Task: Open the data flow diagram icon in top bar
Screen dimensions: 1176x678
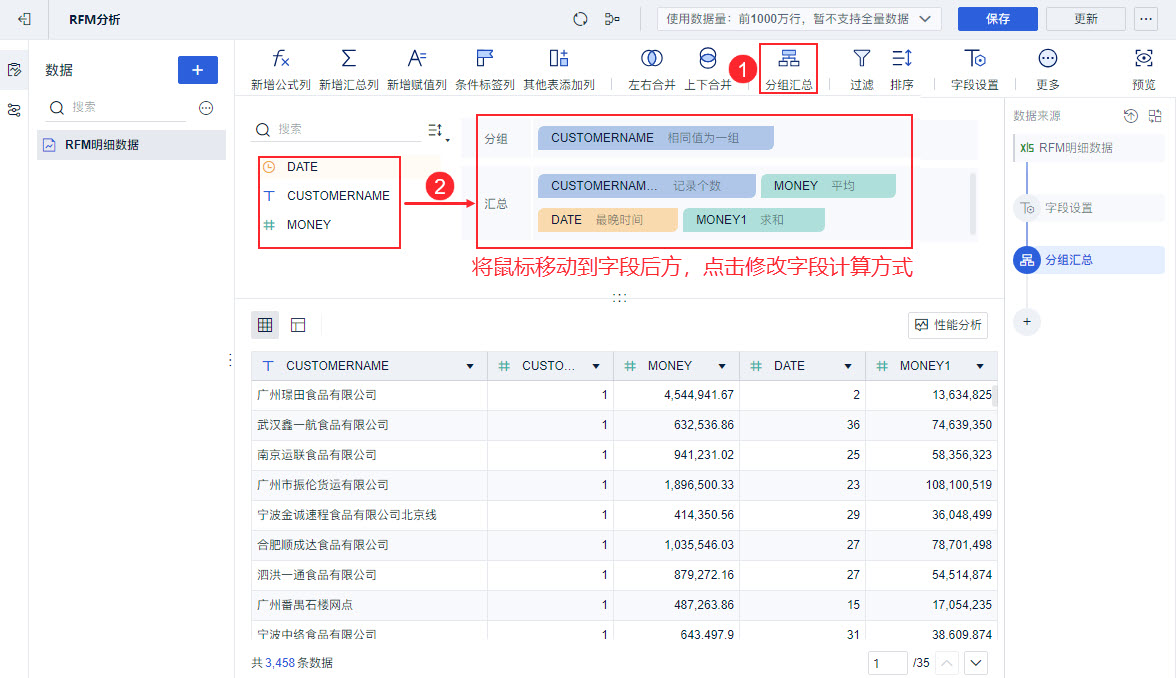Action: [612, 19]
